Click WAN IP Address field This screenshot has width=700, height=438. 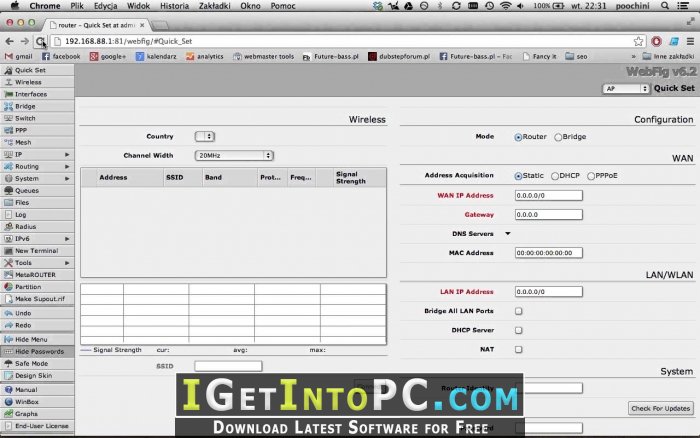point(549,195)
